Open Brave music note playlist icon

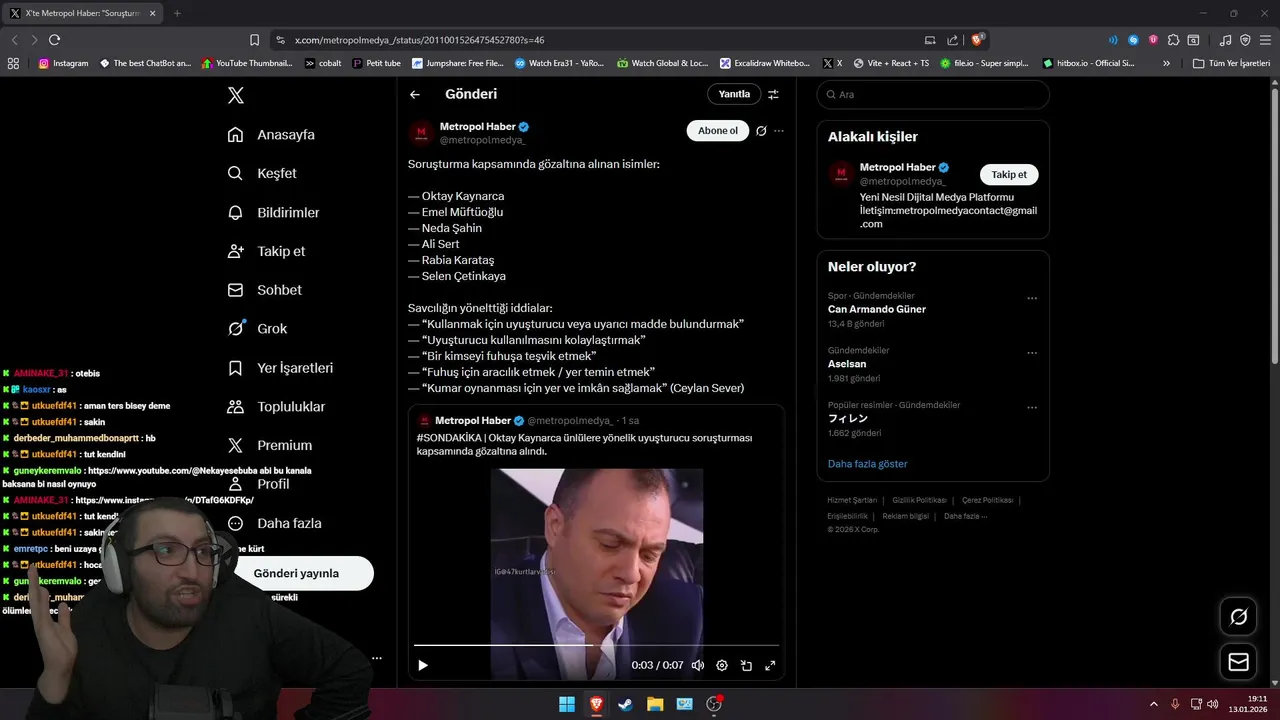click(x=1226, y=40)
